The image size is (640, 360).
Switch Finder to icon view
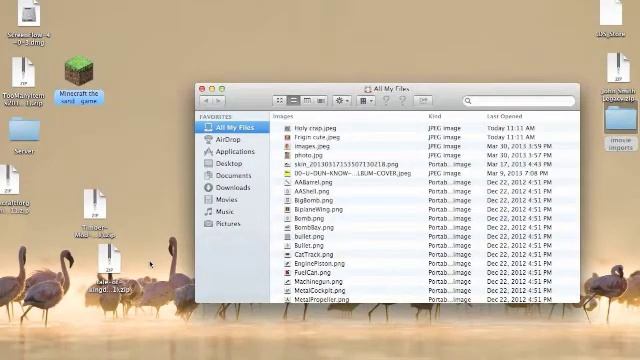click(x=280, y=100)
